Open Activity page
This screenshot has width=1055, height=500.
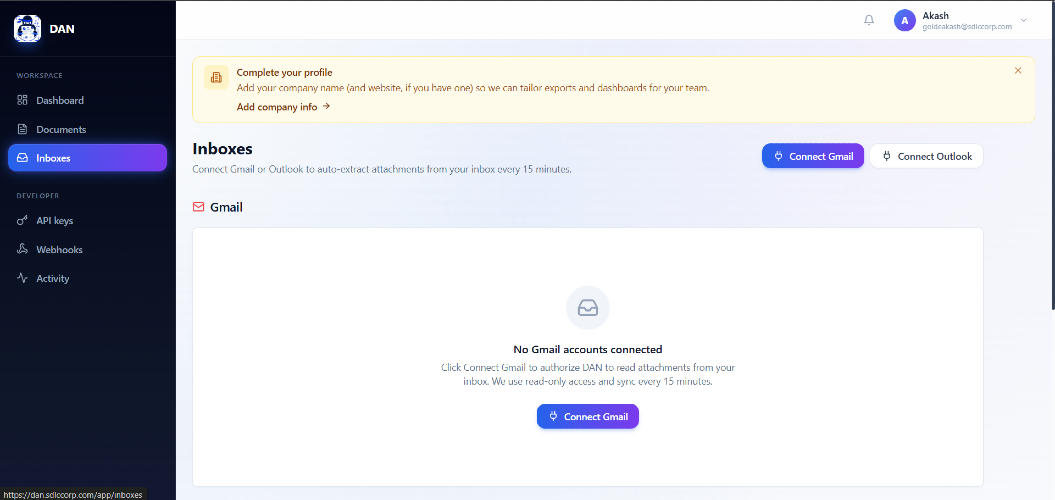(87, 278)
